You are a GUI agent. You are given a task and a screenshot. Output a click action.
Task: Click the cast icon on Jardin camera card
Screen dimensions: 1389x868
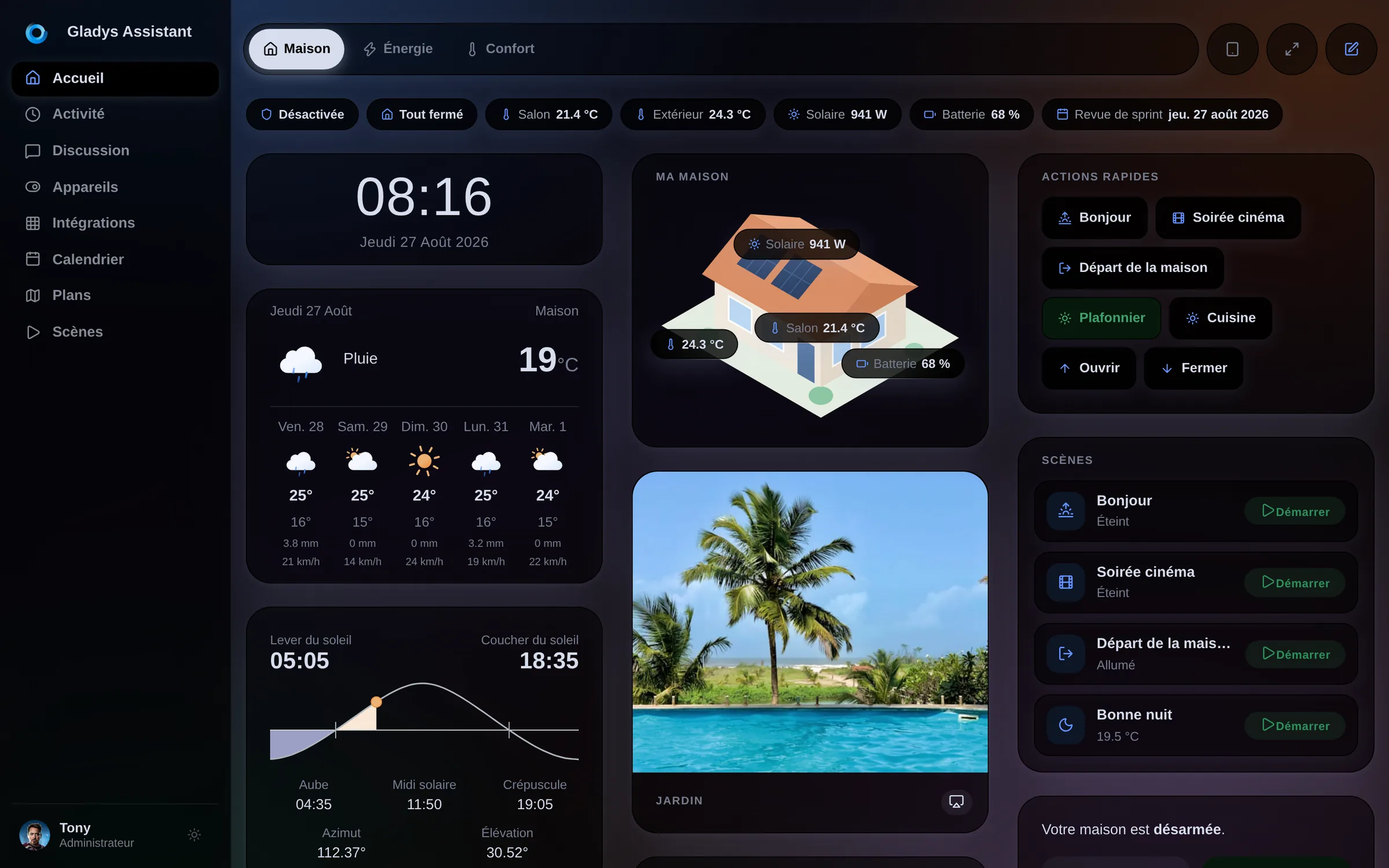coord(956,801)
